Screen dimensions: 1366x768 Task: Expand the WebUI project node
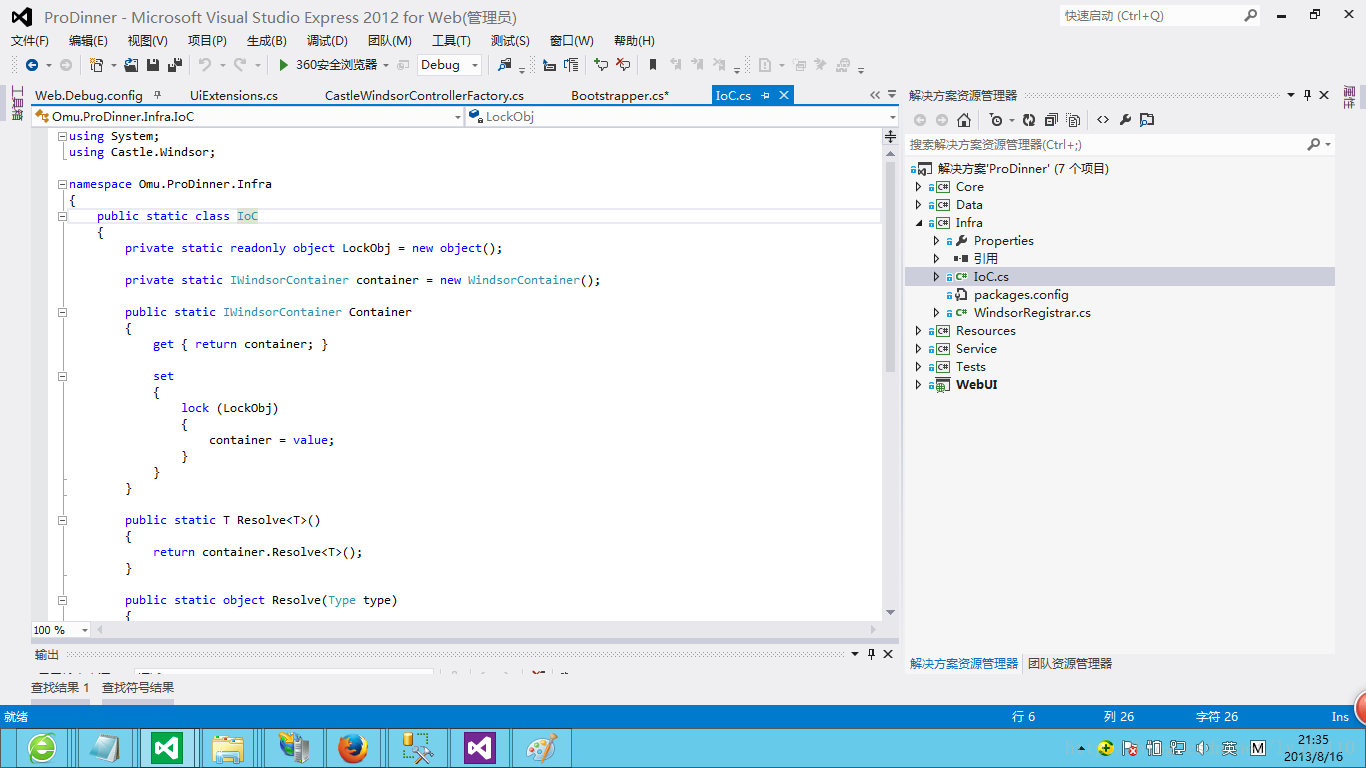pyautogui.click(x=919, y=385)
